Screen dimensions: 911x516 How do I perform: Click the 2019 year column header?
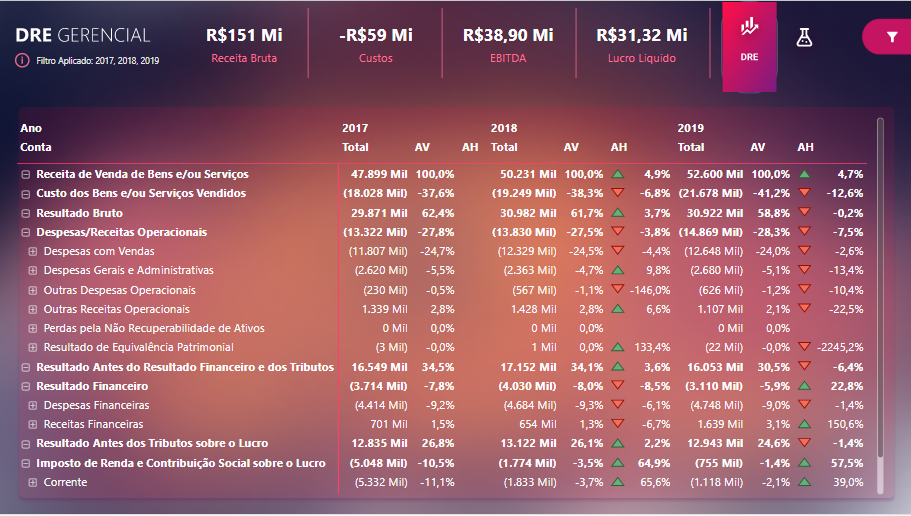click(x=690, y=128)
